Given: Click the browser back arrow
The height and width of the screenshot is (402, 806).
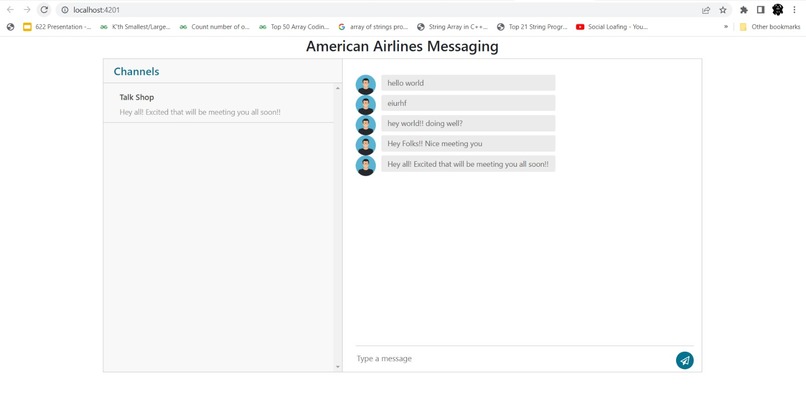Looking at the screenshot, I should 10,10.
